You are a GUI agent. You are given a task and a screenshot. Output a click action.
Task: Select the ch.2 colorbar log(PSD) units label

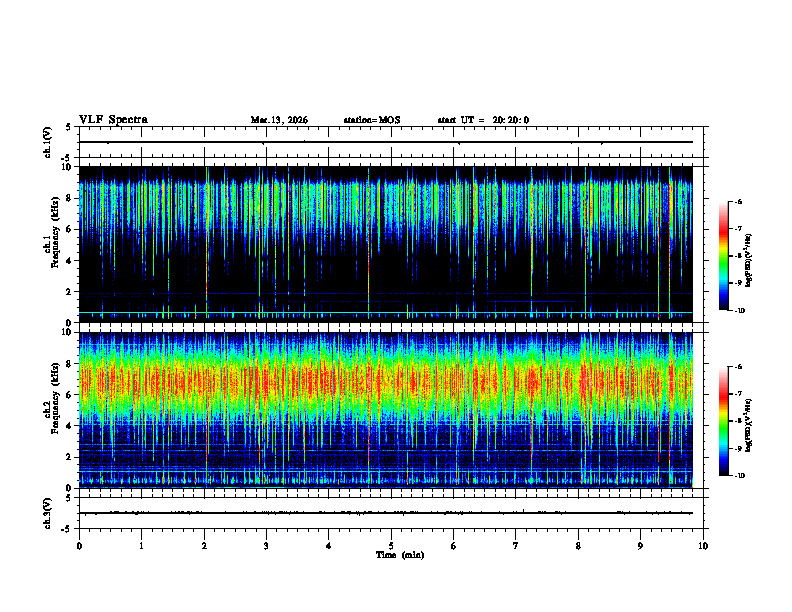[x=749, y=425]
